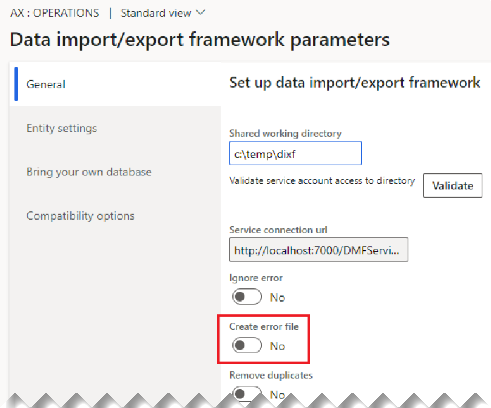Click the AX : OPERATIONS company label
491x408 pixels.
[x=55, y=13]
